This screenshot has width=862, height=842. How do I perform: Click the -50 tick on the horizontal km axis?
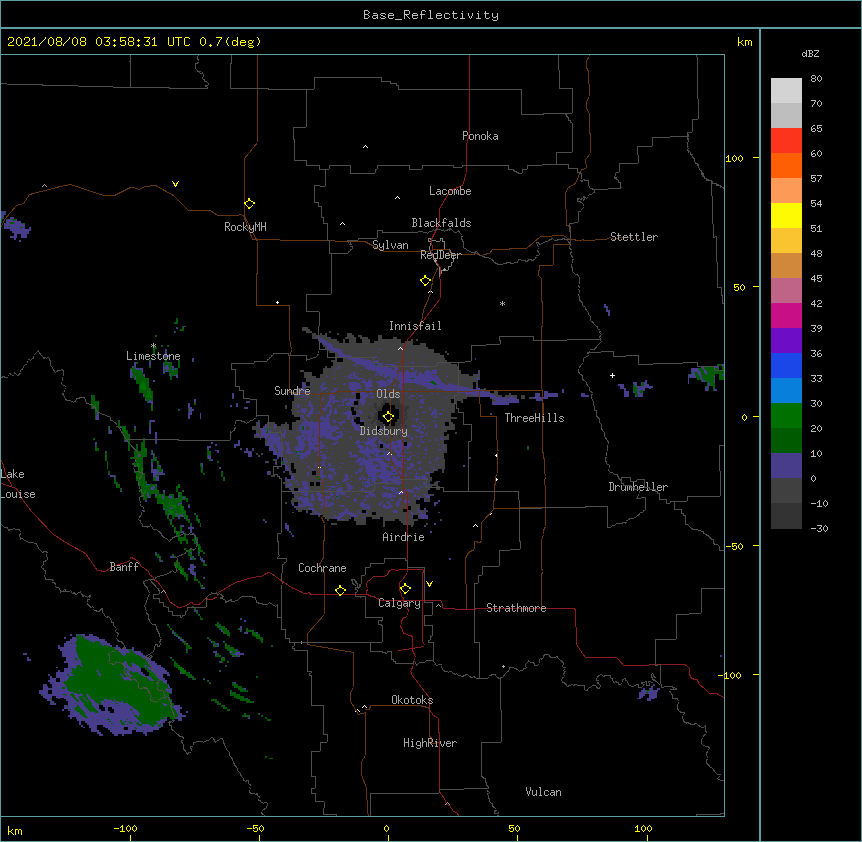tap(255, 828)
